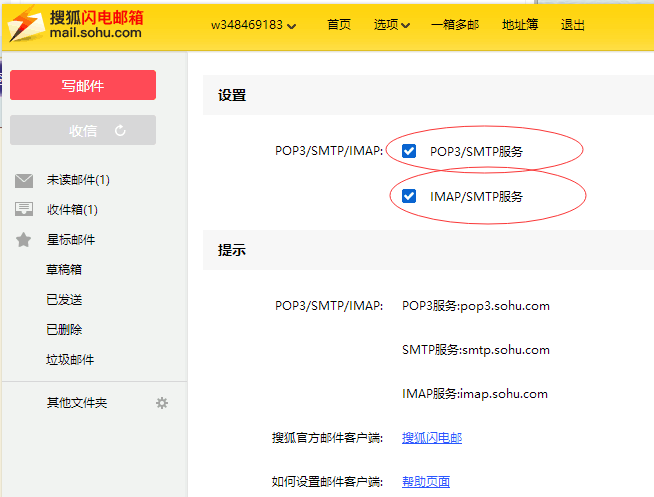Open the 搜狐闪电邮 client link
The image size is (654, 497).
coord(431,437)
